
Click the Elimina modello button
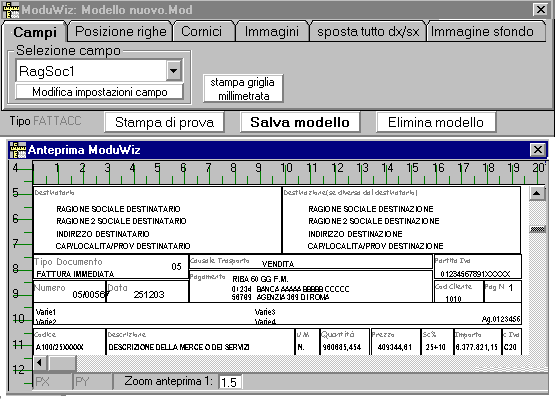coord(436,122)
